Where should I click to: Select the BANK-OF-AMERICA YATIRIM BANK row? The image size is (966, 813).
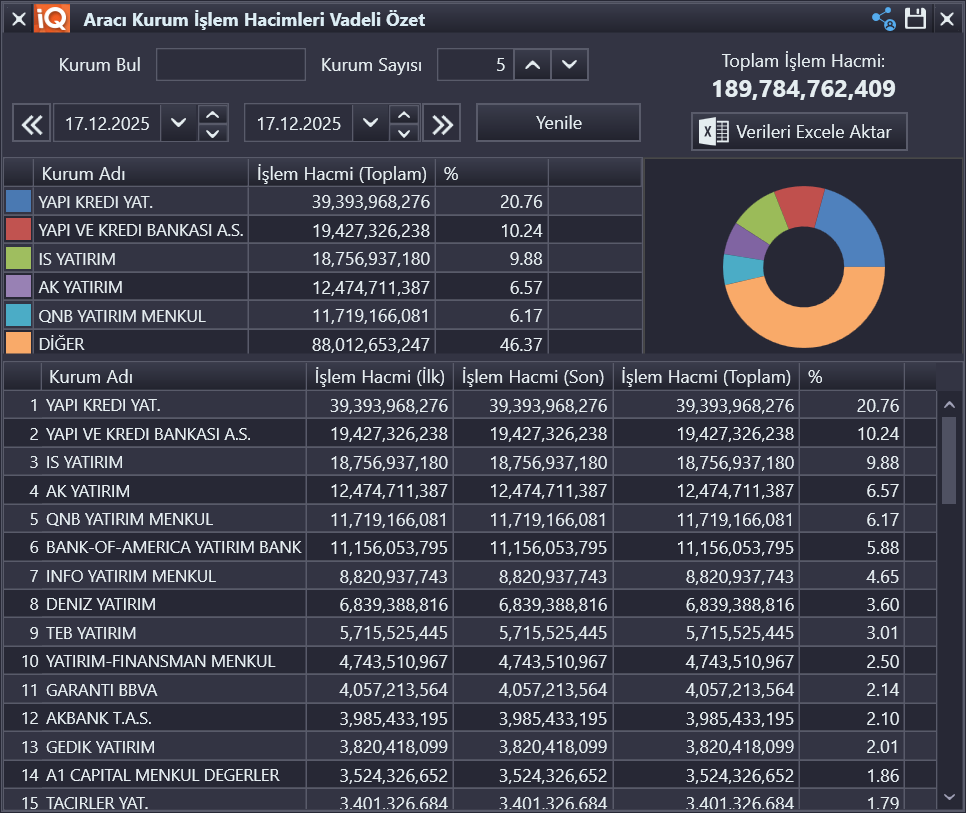tap(173, 548)
